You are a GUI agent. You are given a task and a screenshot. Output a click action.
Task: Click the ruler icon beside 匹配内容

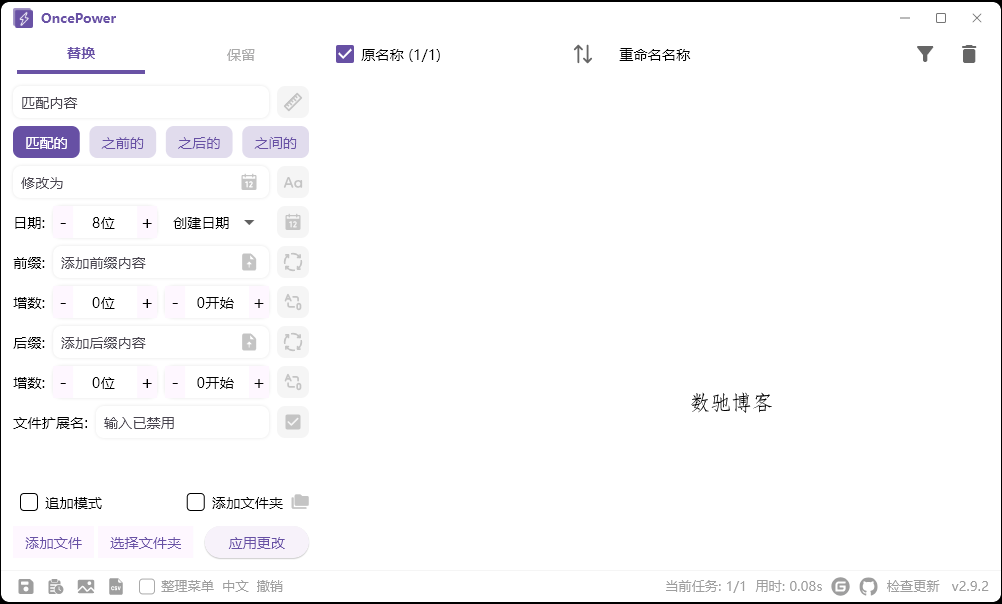point(293,102)
